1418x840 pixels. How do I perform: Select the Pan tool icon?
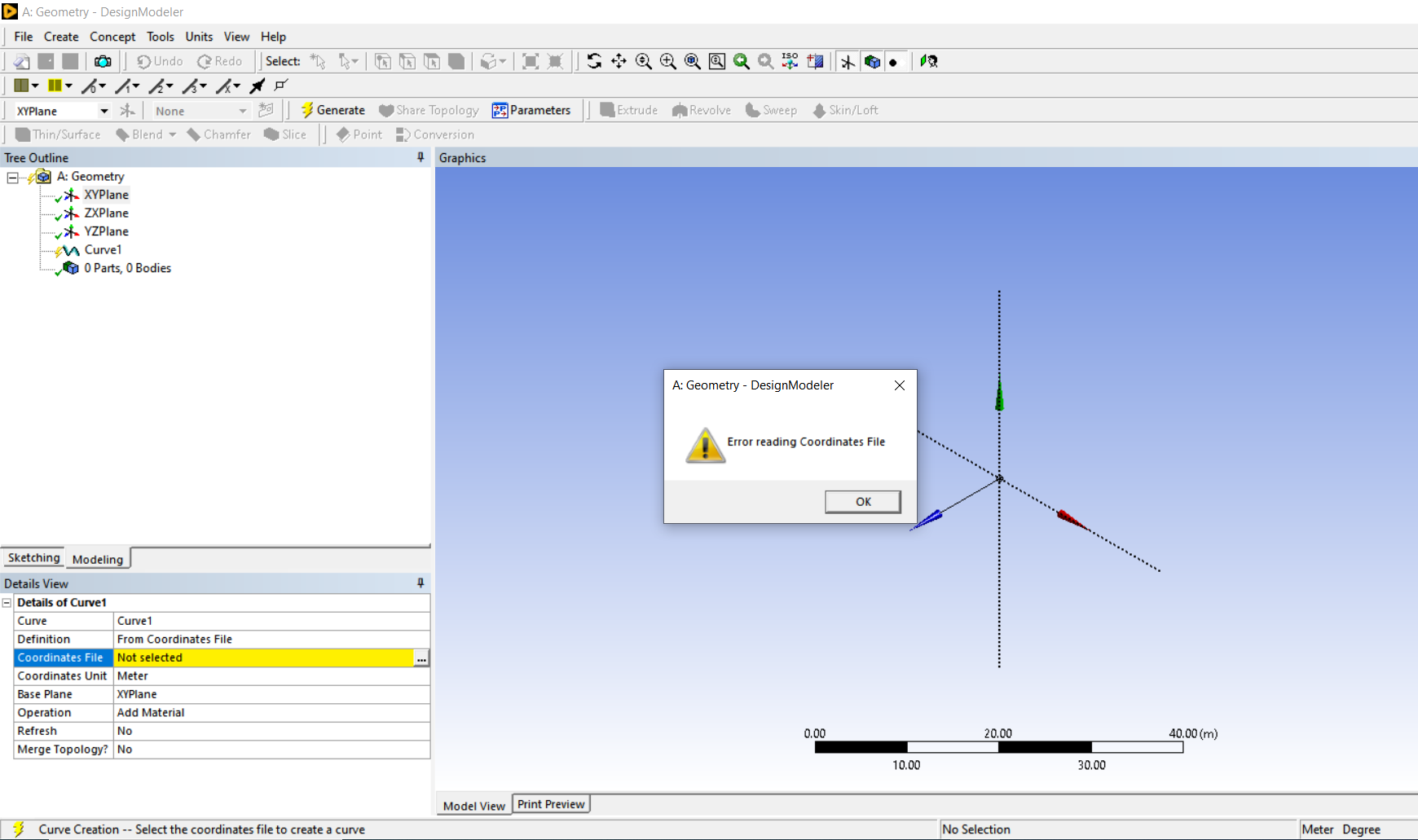(x=619, y=61)
